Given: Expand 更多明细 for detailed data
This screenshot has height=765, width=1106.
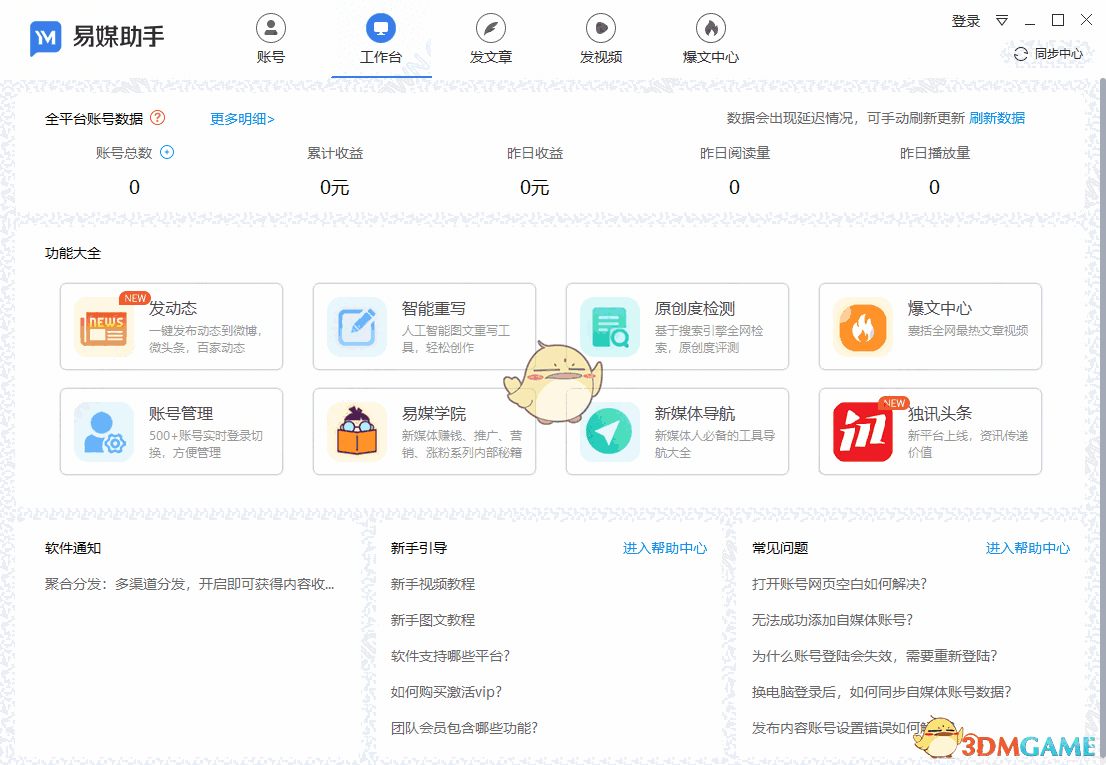Looking at the screenshot, I should pyautogui.click(x=239, y=118).
